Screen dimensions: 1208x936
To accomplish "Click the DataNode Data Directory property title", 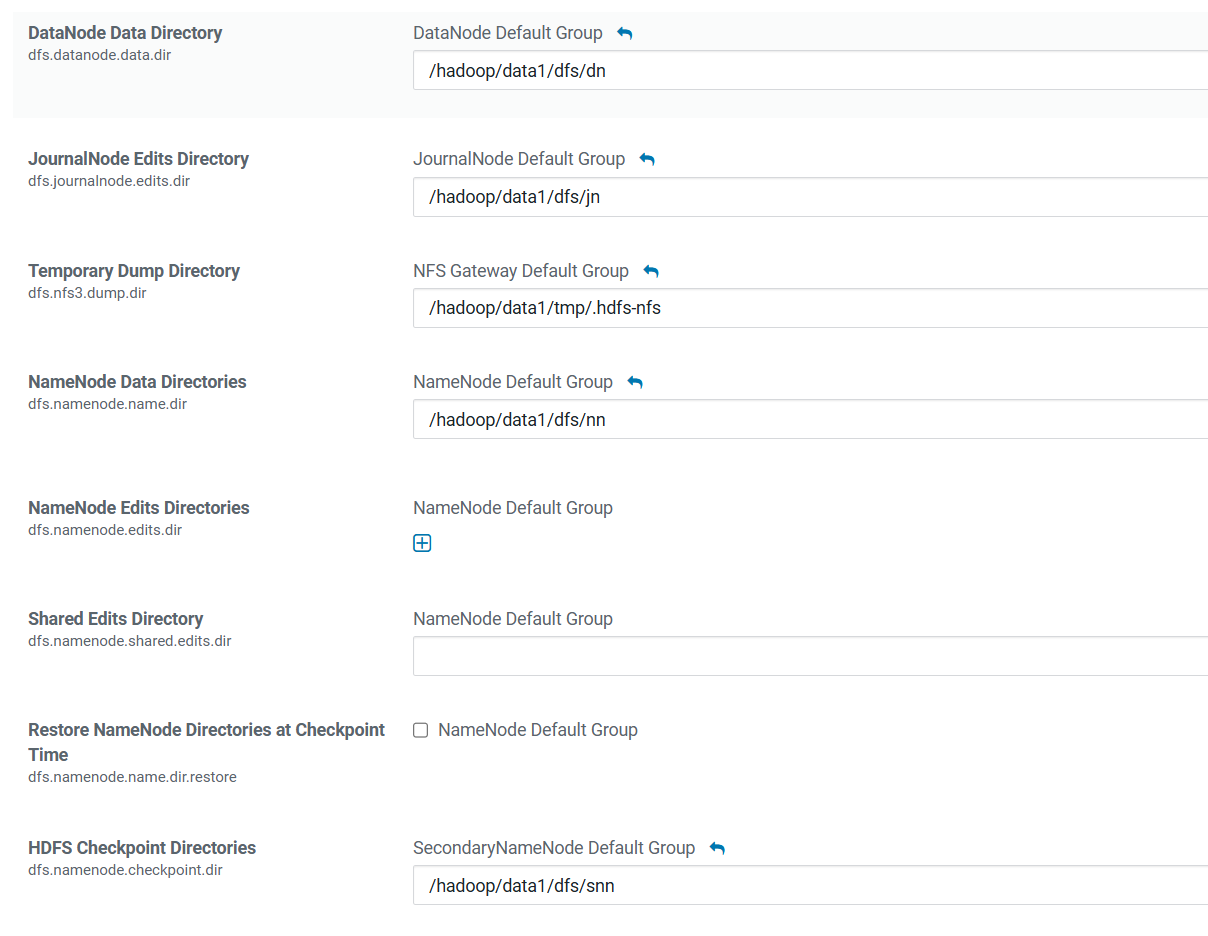I will click(x=125, y=33).
